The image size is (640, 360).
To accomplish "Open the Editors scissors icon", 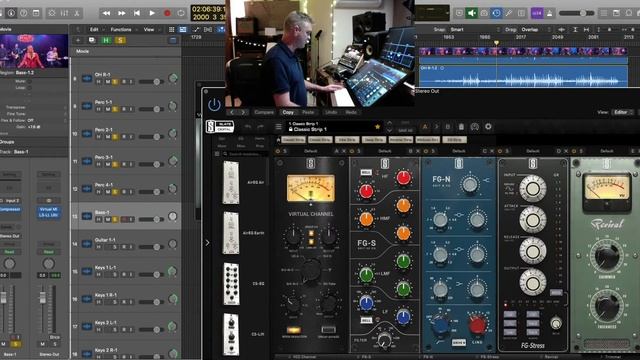I will (77, 13).
